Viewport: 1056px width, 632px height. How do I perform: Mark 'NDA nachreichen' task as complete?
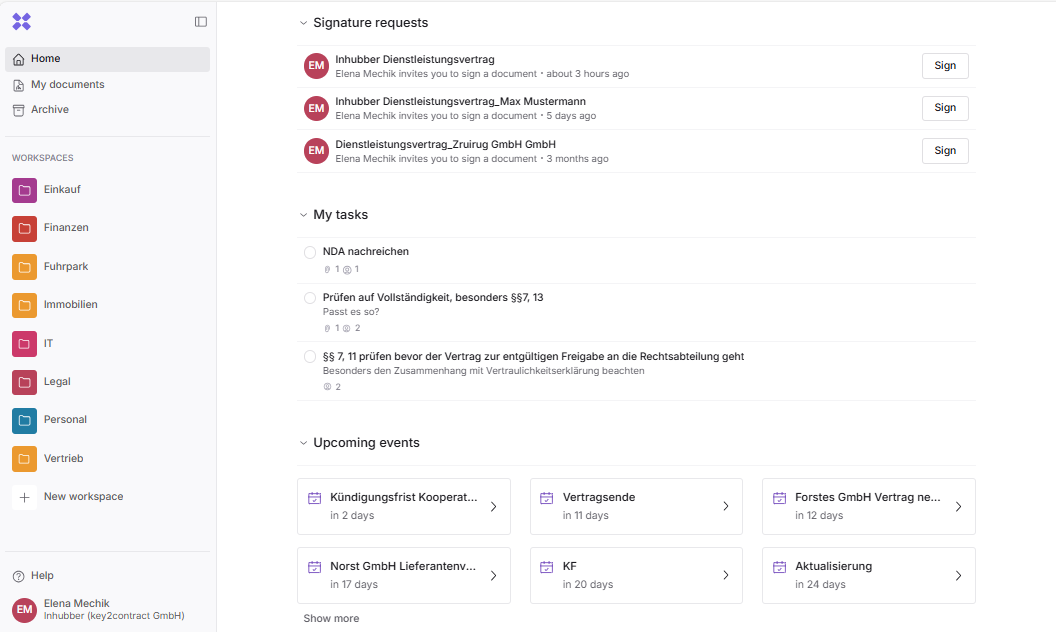310,252
